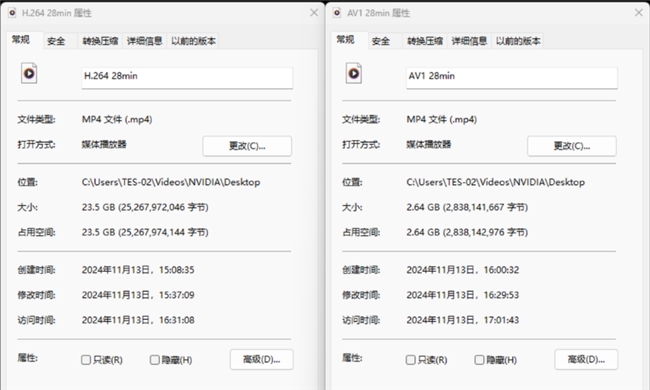Open 转换压缩 tab in AV1 window
The height and width of the screenshot is (390, 650).
point(425,41)
